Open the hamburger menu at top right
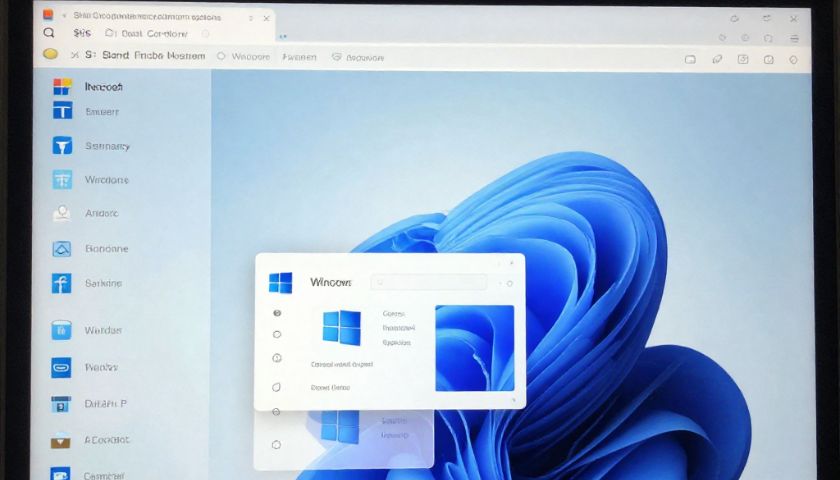 click(794, 39)
